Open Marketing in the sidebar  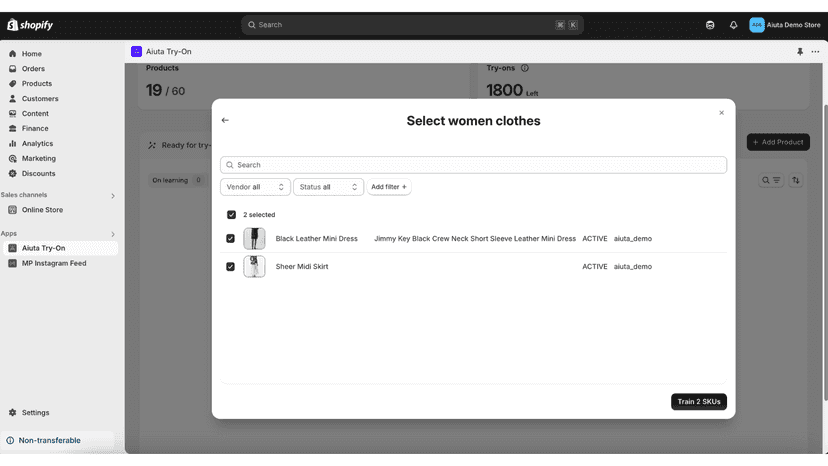tap(39, 159)
